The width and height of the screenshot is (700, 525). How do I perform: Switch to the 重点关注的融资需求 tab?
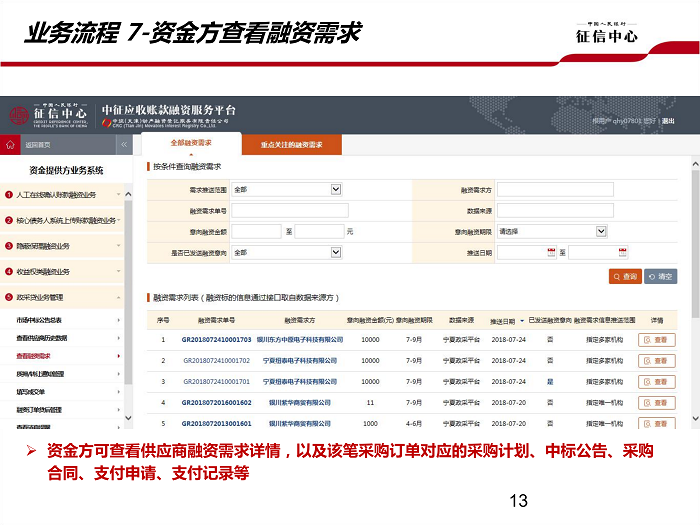pyautogui.click(x=292, y=145)
